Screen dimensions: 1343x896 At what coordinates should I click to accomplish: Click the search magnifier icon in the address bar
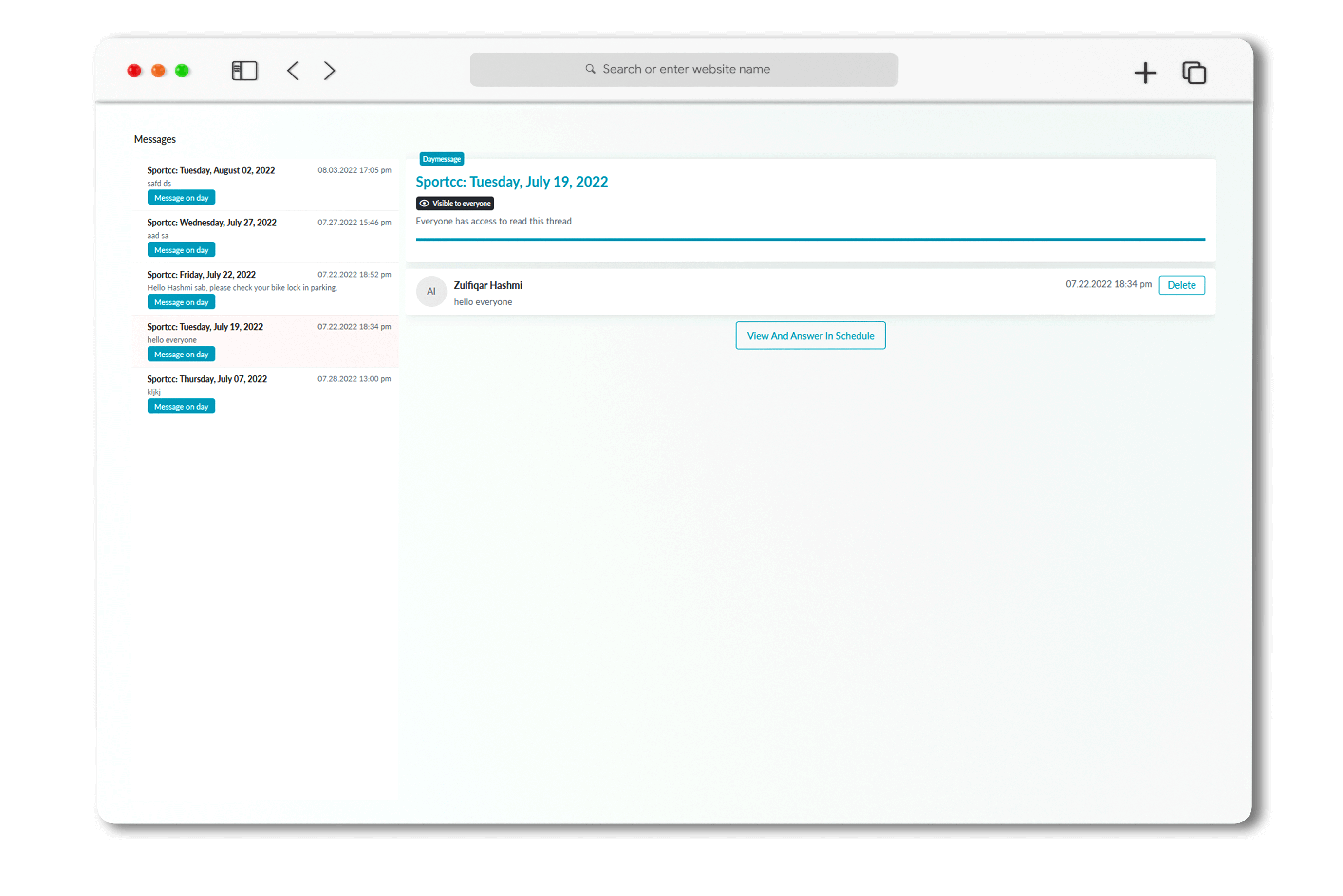pos(590,69)
